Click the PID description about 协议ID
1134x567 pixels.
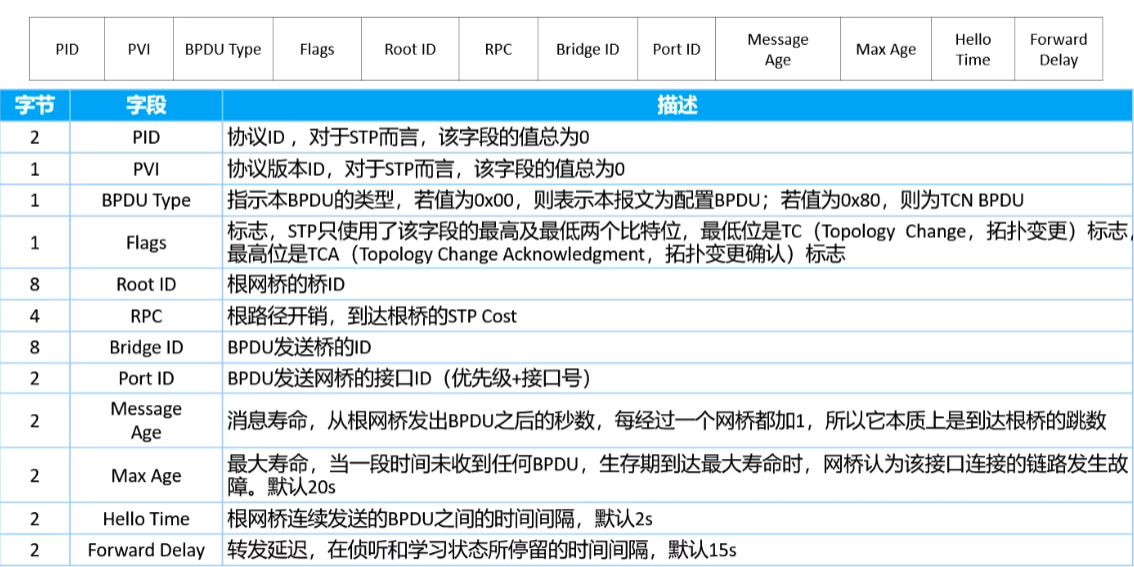point(678,137)
